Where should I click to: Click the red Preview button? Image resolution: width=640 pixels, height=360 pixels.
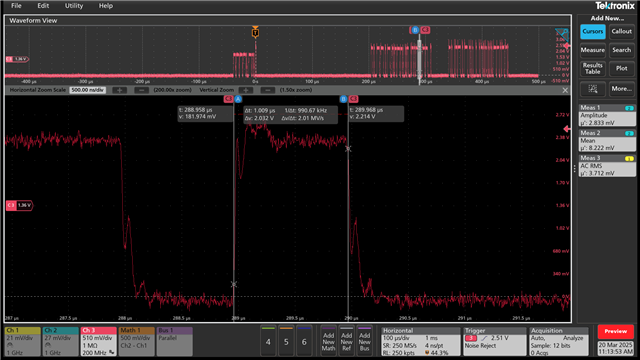point(616,331)
